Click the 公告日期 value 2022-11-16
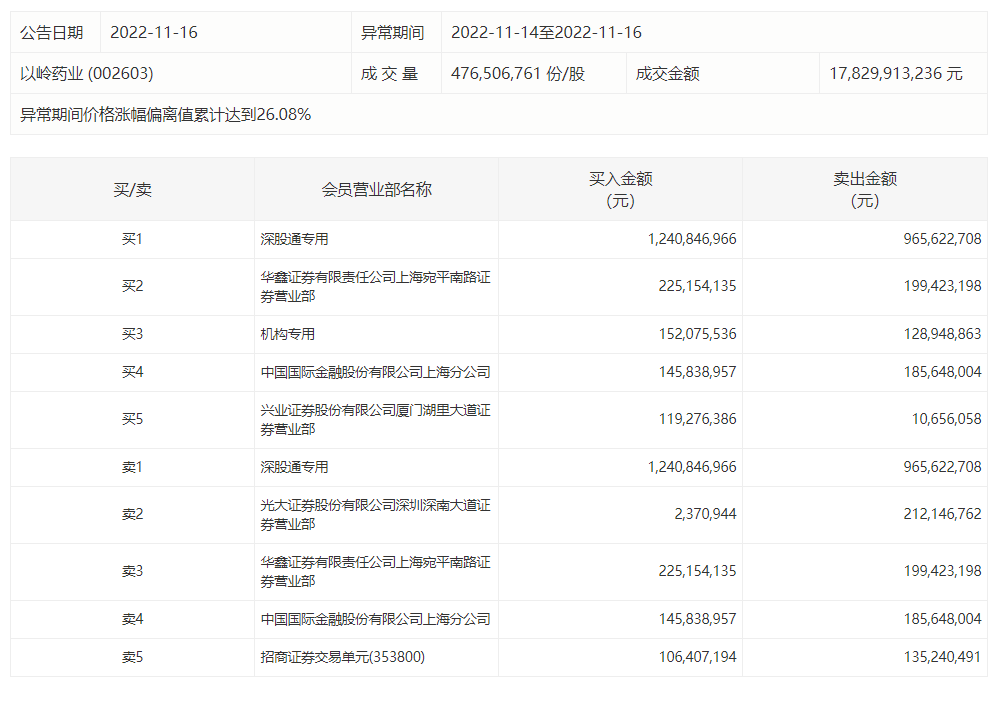 click(154, 32)
